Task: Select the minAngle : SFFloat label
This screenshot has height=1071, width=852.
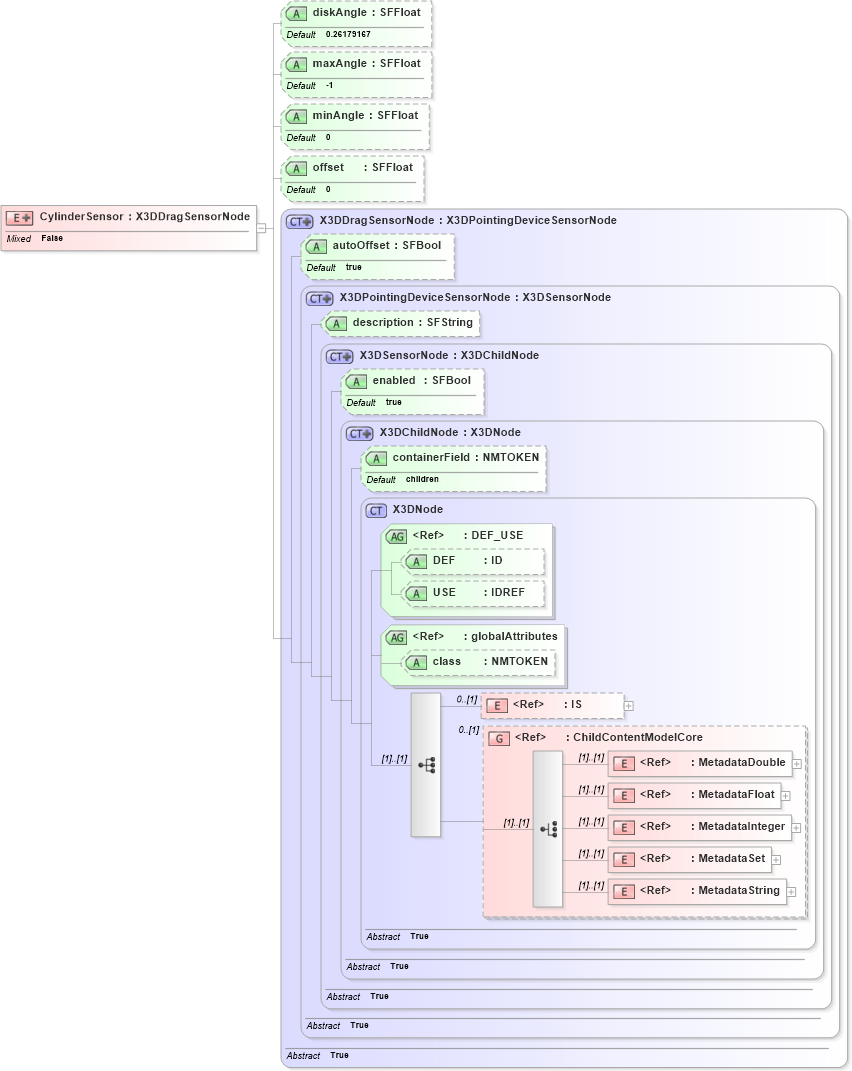Action: pos(365,115)
